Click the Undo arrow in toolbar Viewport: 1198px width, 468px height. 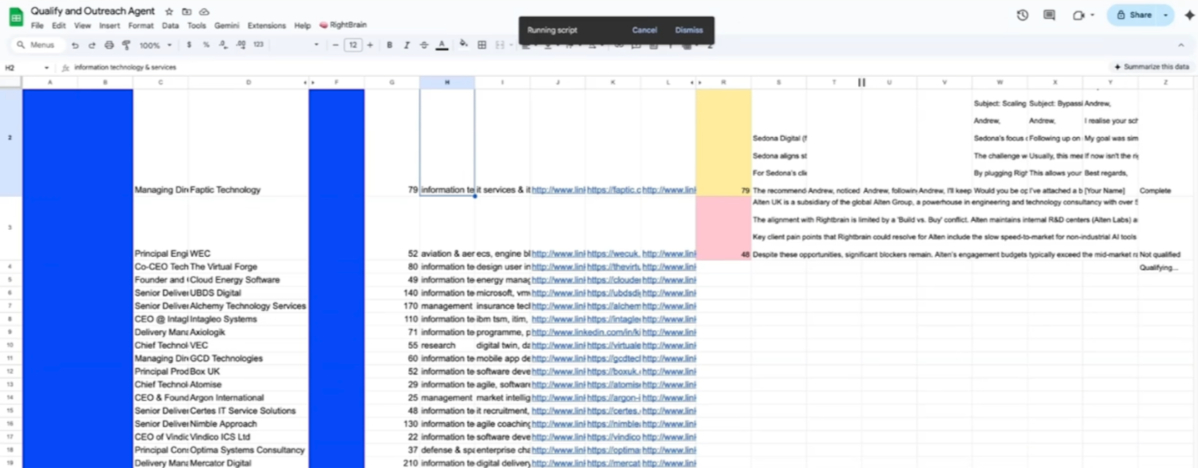75,45
